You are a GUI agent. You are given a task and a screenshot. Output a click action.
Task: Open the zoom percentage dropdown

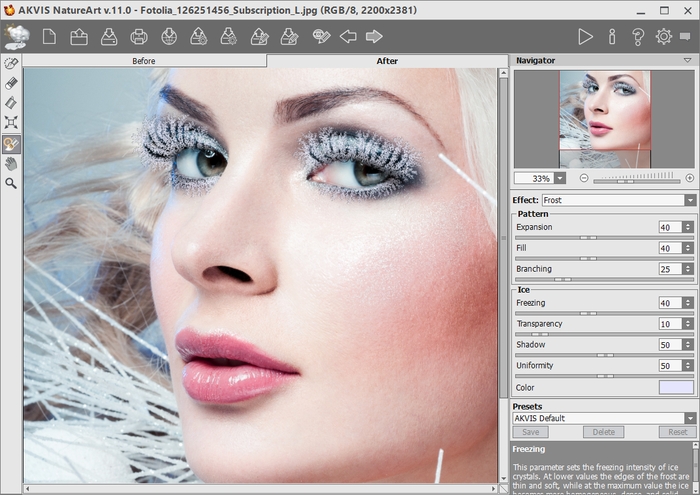[560, 179]
